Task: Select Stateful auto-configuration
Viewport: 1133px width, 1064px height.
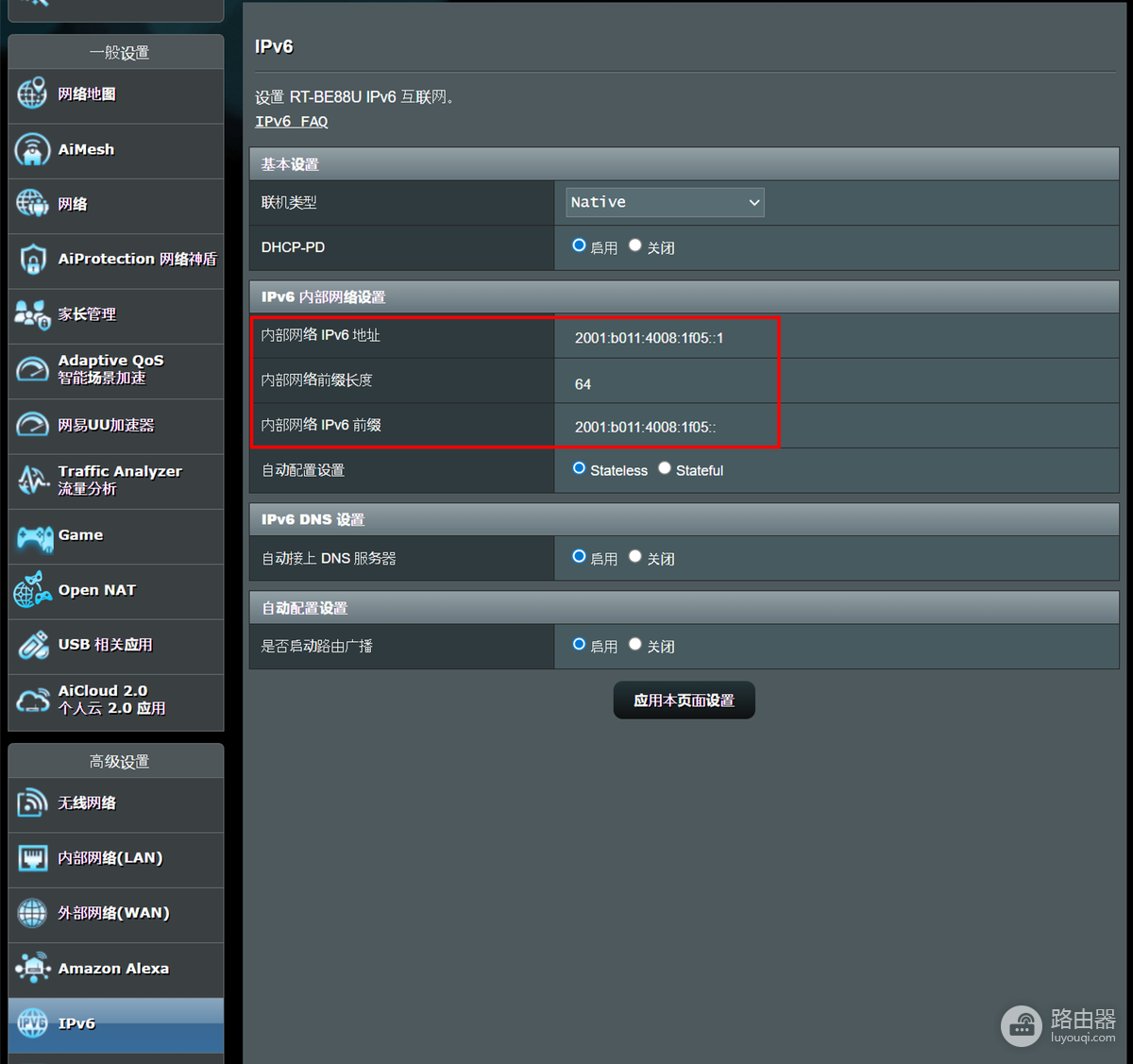Action: click(665, 468)
